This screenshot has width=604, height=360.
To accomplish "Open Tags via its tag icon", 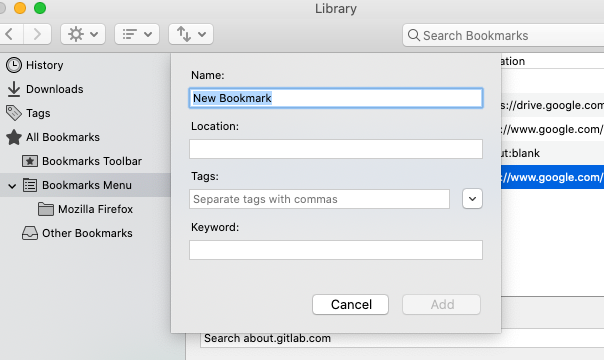I will (x=14, y=113).
